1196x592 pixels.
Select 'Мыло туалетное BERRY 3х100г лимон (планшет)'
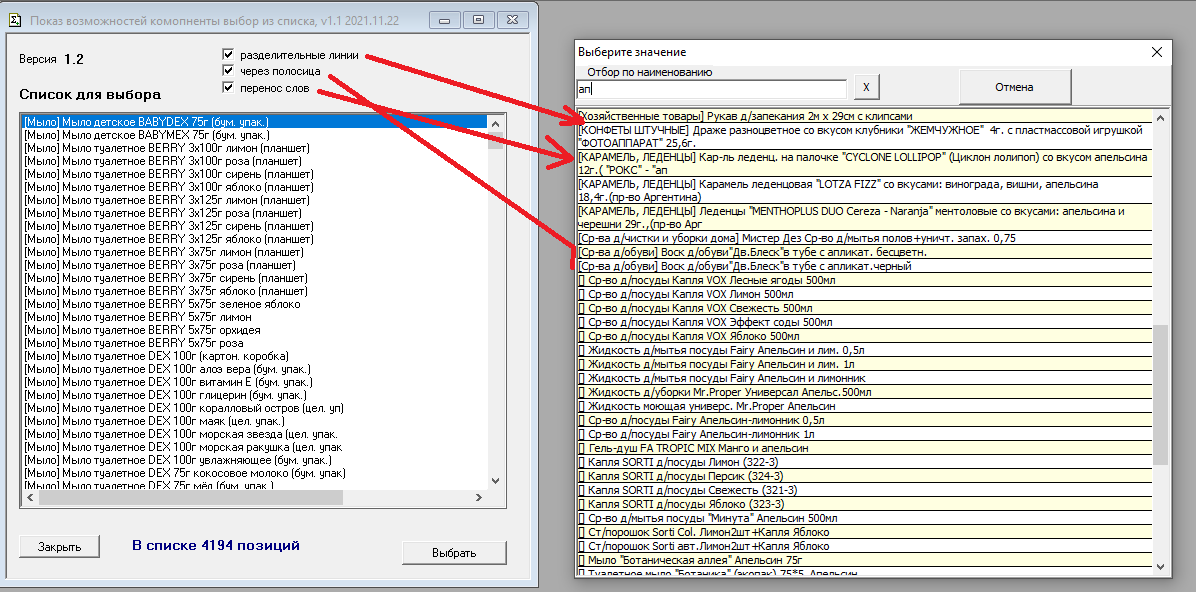pyautogui.click(x=255, y=147)
